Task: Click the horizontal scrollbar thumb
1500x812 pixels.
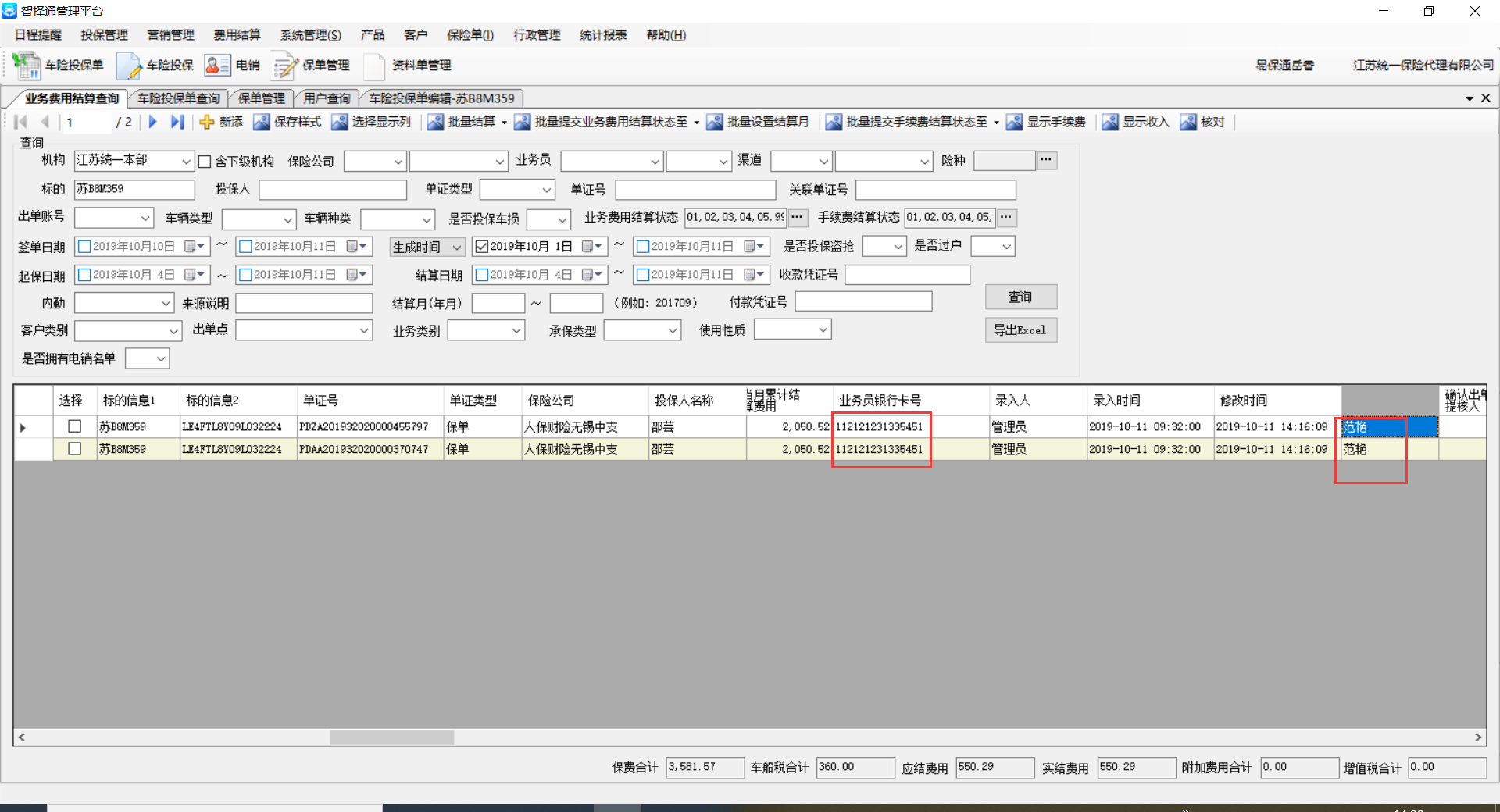Action: 391,737
